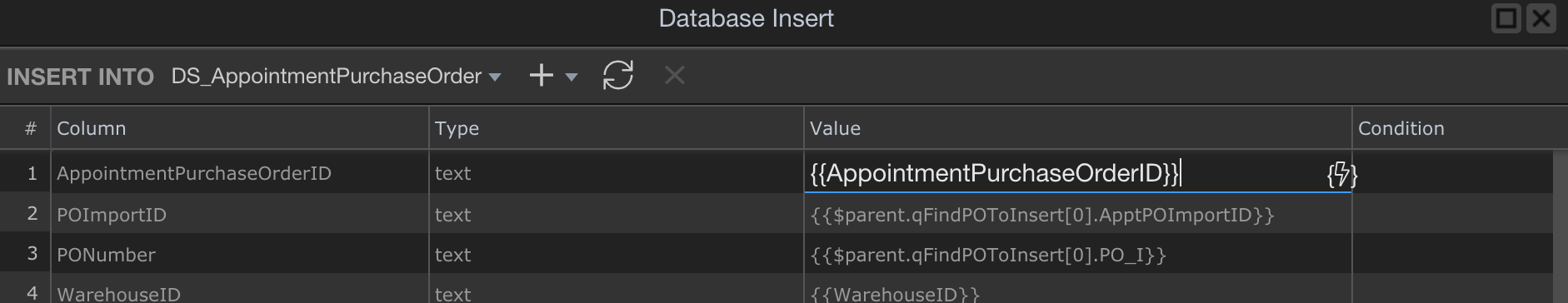This screenshot has width=1568, height=303.
Task: Click the INSERT INTO label
Action: [80, 77]
